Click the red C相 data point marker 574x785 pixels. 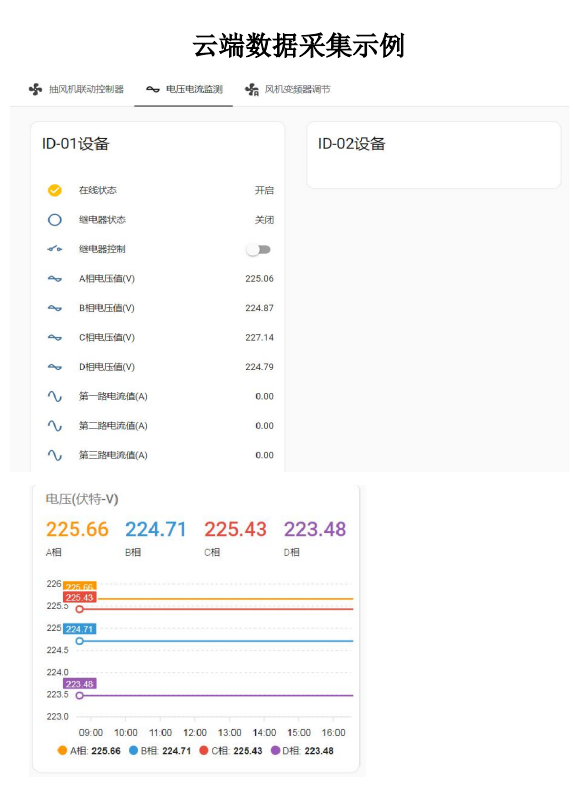(80, 609)
